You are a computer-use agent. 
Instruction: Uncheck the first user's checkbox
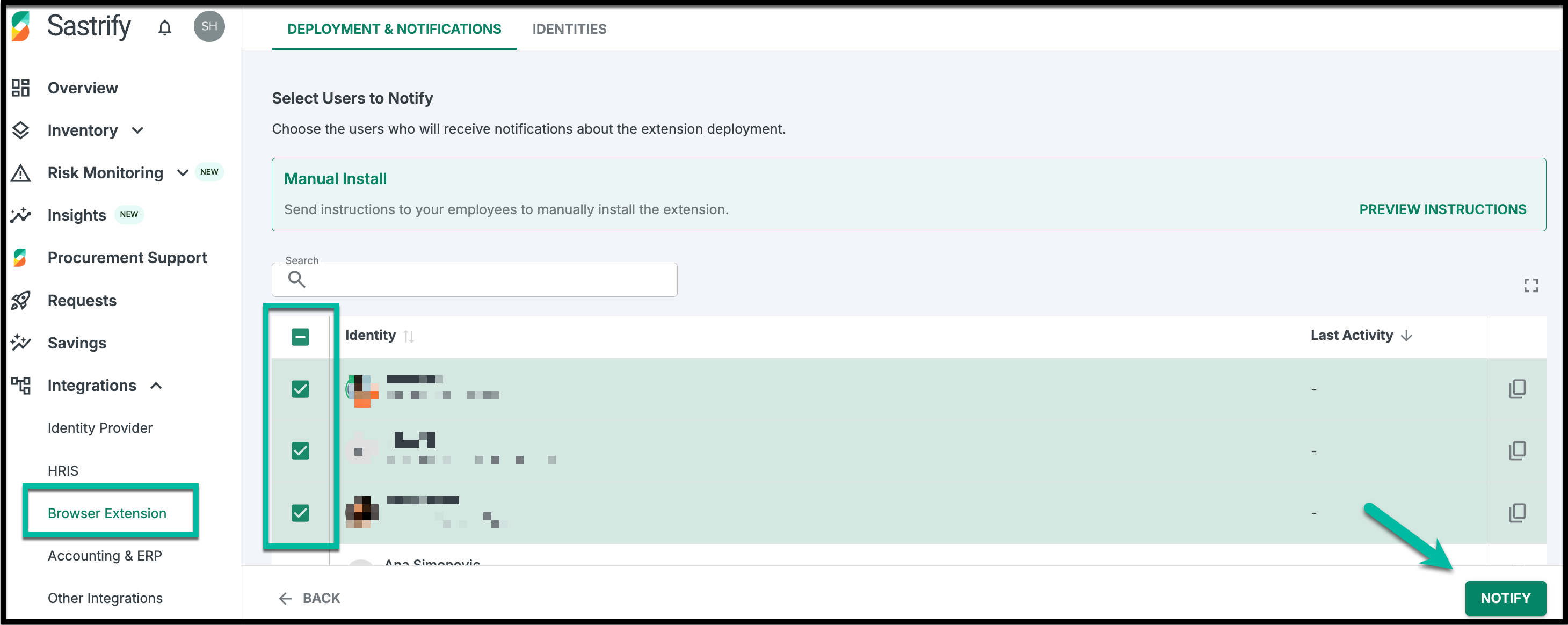point(300,389)
